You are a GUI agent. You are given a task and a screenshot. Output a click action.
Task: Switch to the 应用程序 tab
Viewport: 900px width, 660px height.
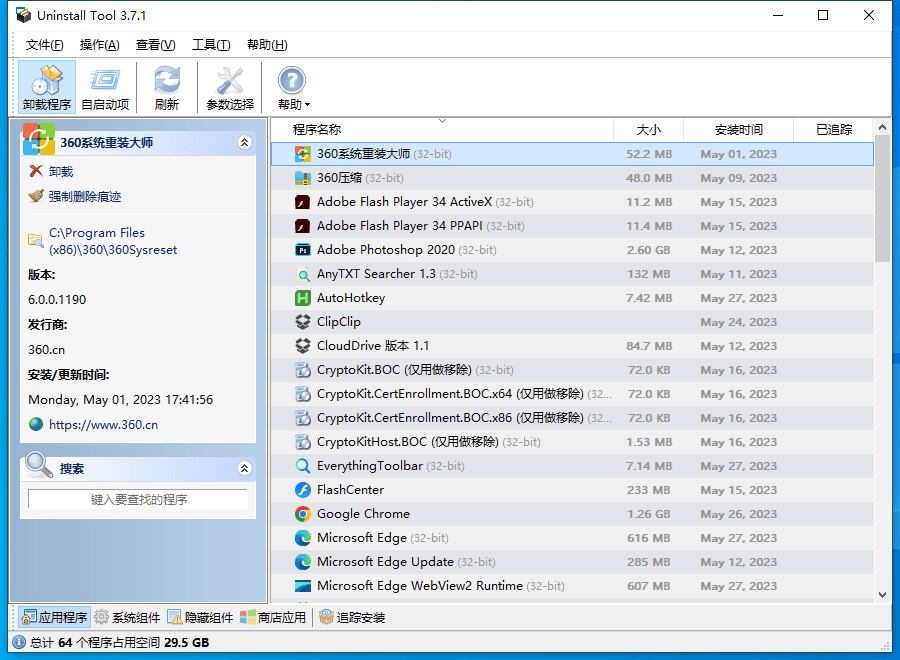point(54,618)
